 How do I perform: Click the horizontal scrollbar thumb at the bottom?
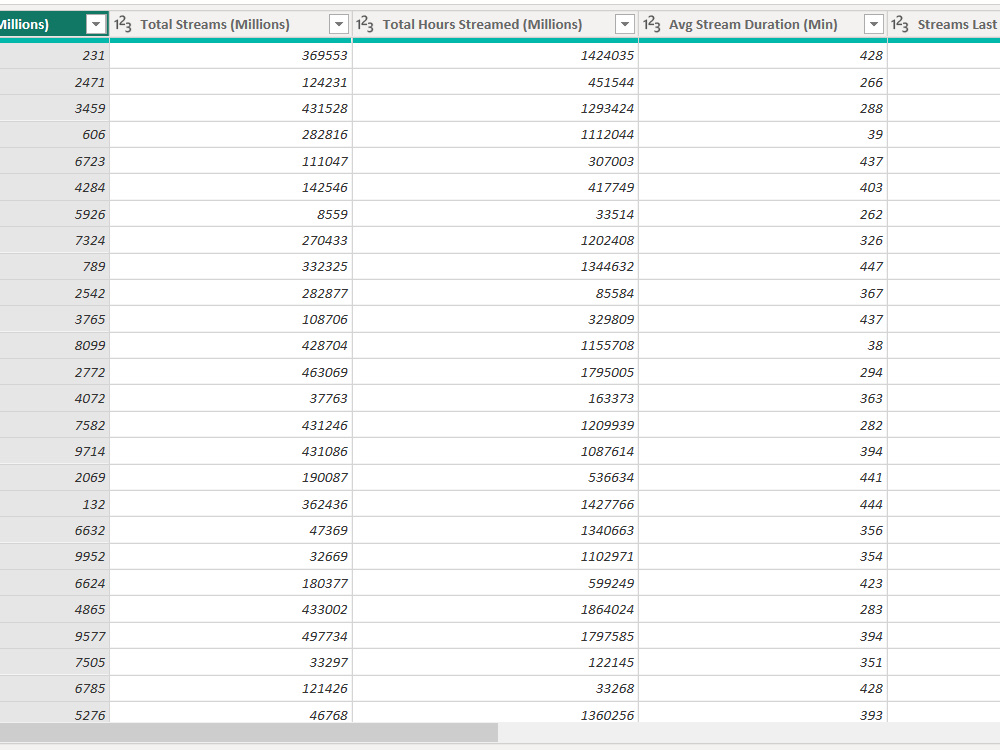(x=248, y=733)
